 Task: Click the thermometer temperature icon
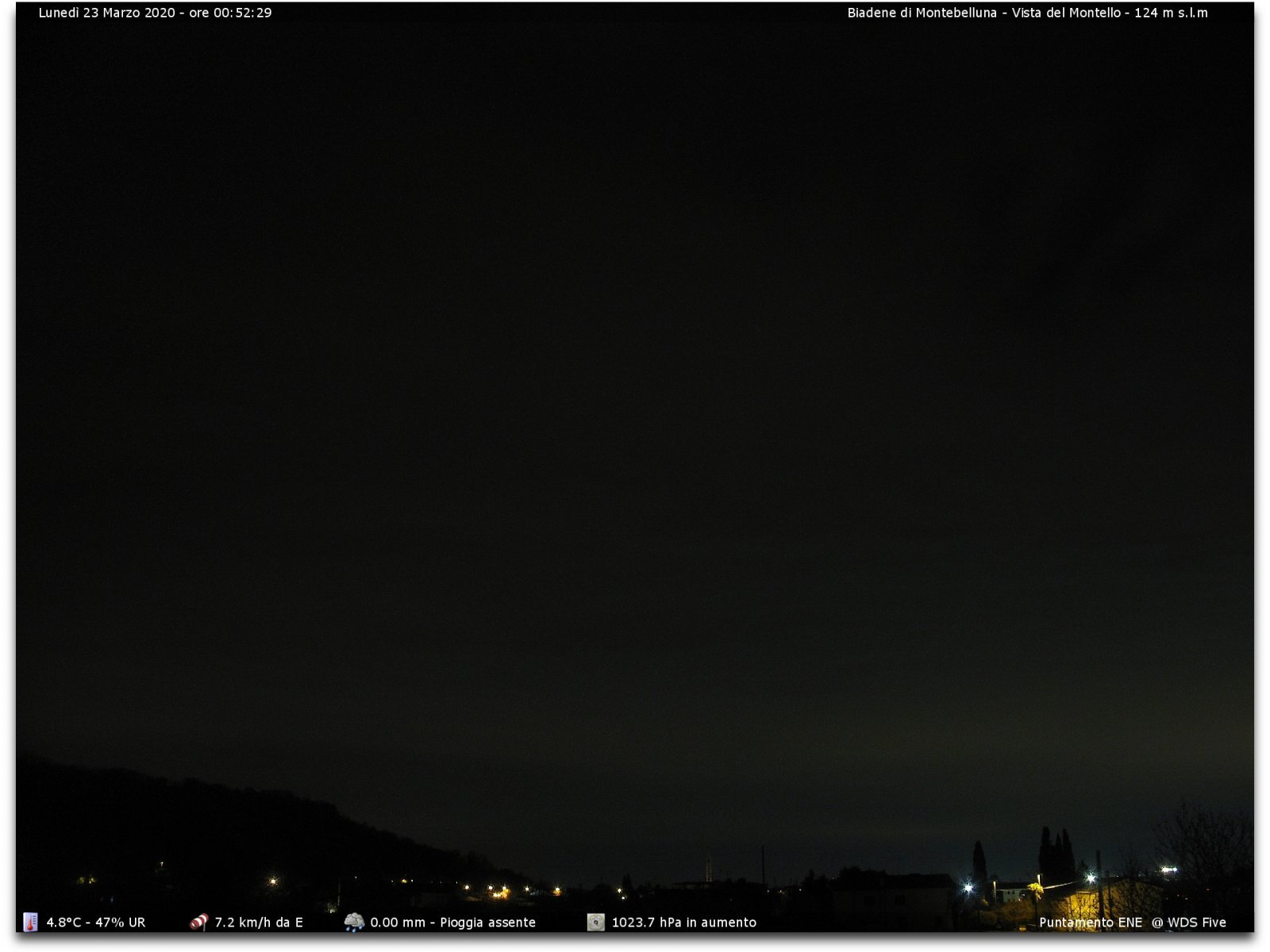click(30, 922)
